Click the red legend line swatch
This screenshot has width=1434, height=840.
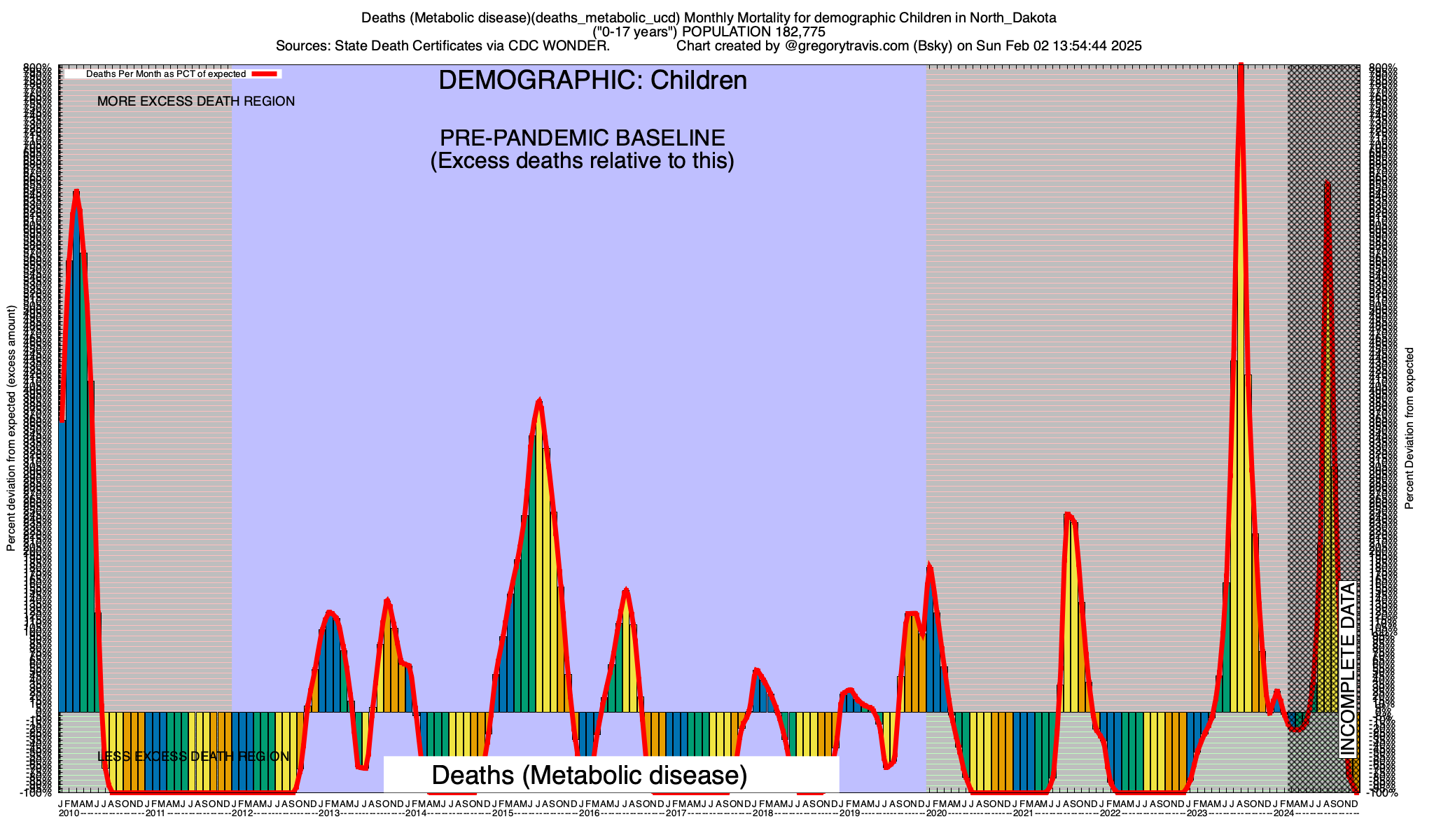coord(265,73)
